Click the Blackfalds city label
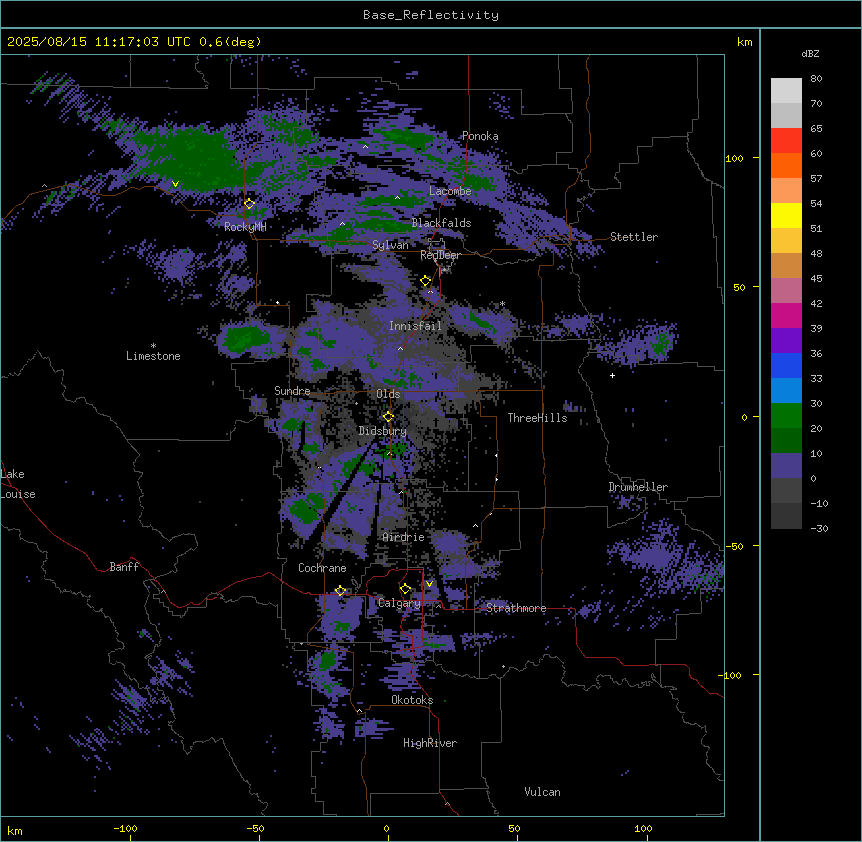The image size is (862, 842). [x=441, y=223]
